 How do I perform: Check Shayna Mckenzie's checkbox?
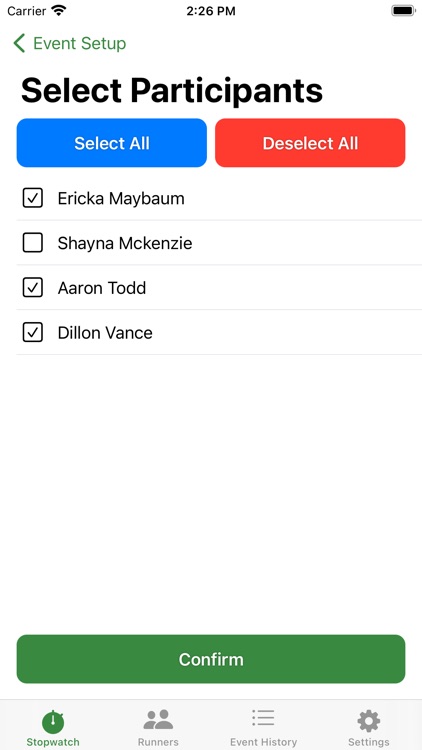tap(33, 243)
